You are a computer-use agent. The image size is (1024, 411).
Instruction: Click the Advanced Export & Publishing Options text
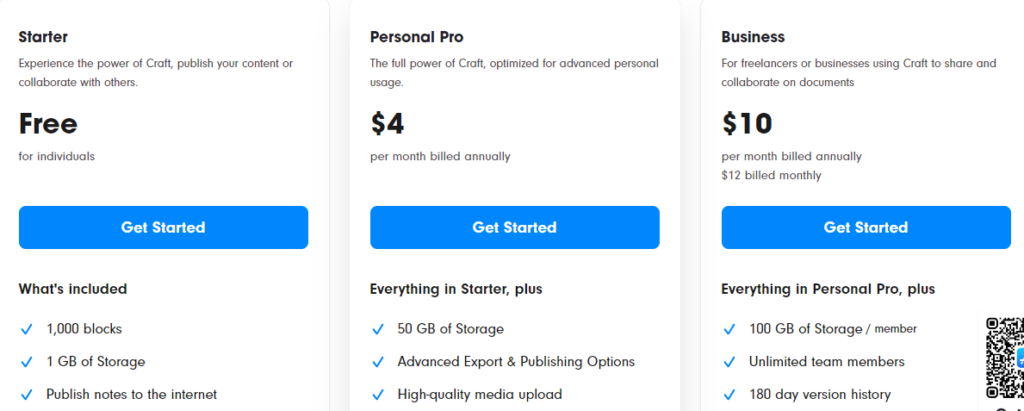(516, 362)
